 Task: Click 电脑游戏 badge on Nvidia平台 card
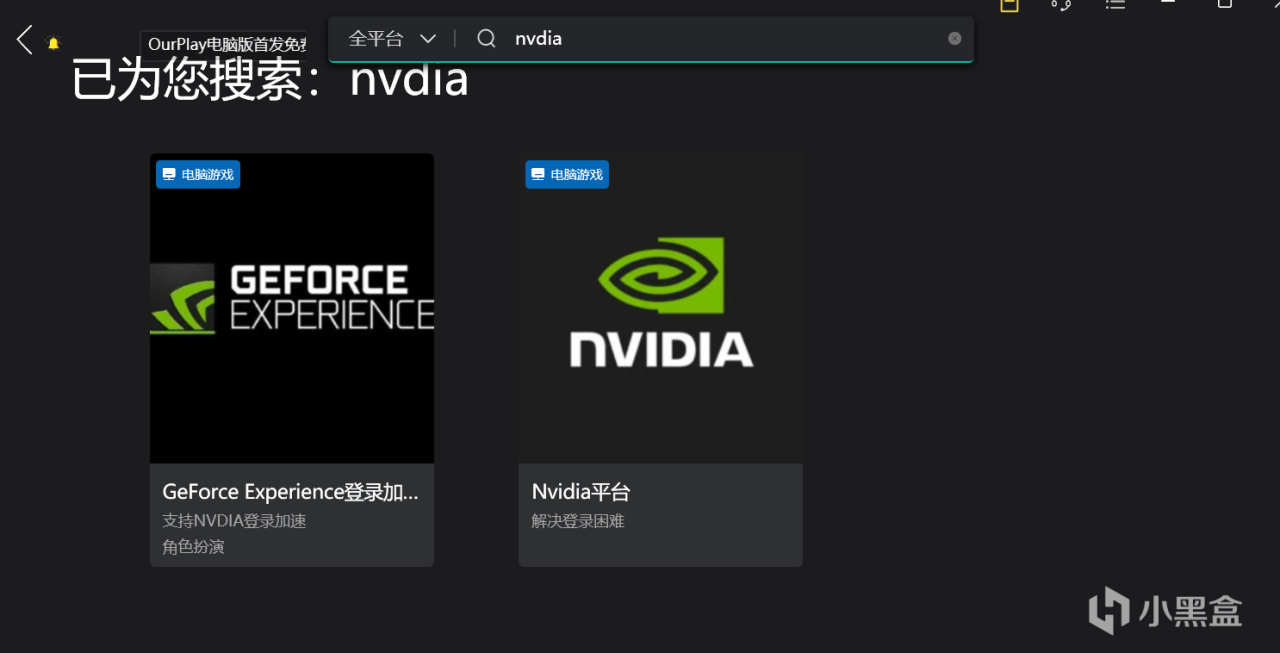(x=567, y=174)
